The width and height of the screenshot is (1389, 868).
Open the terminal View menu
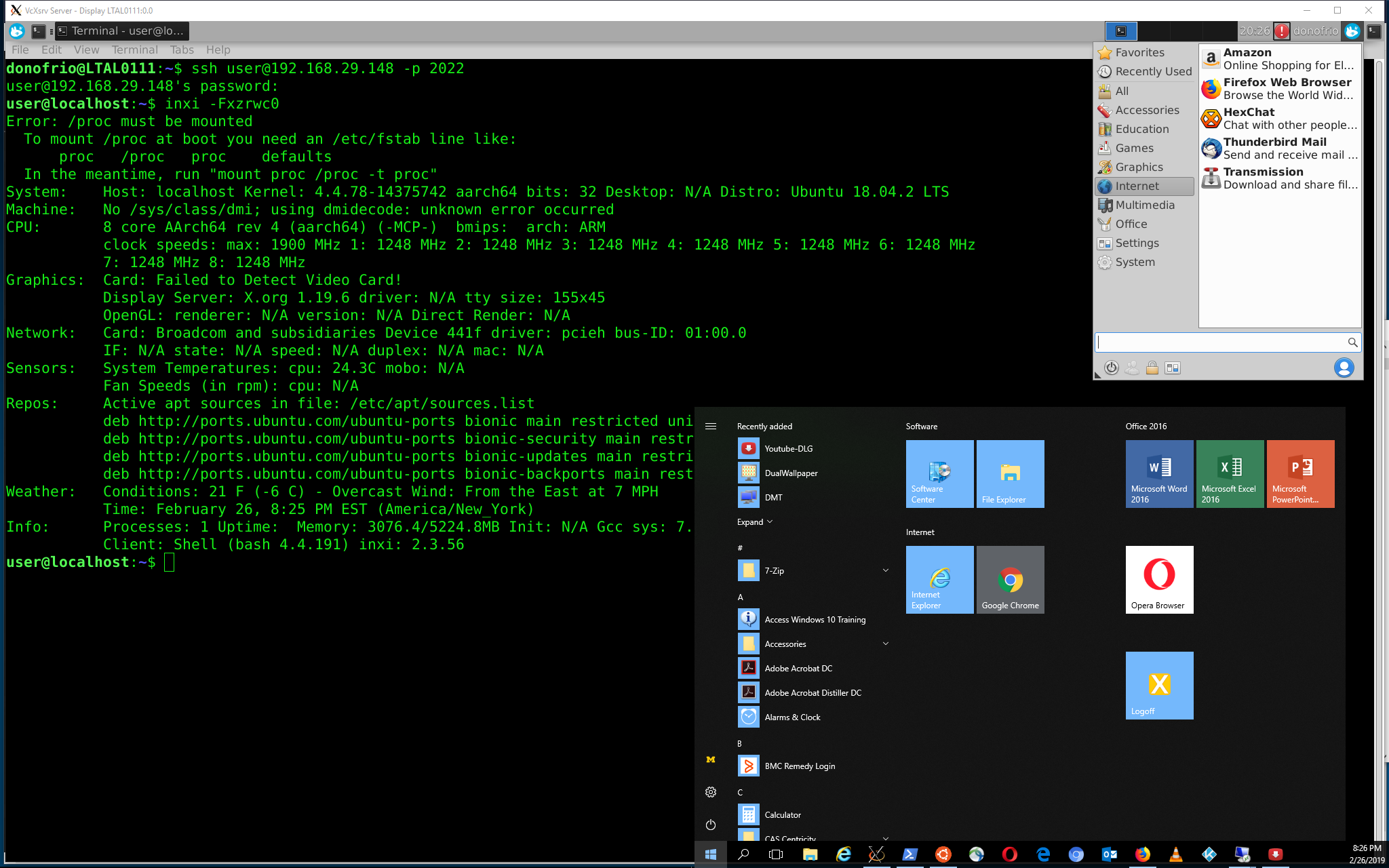86,50
